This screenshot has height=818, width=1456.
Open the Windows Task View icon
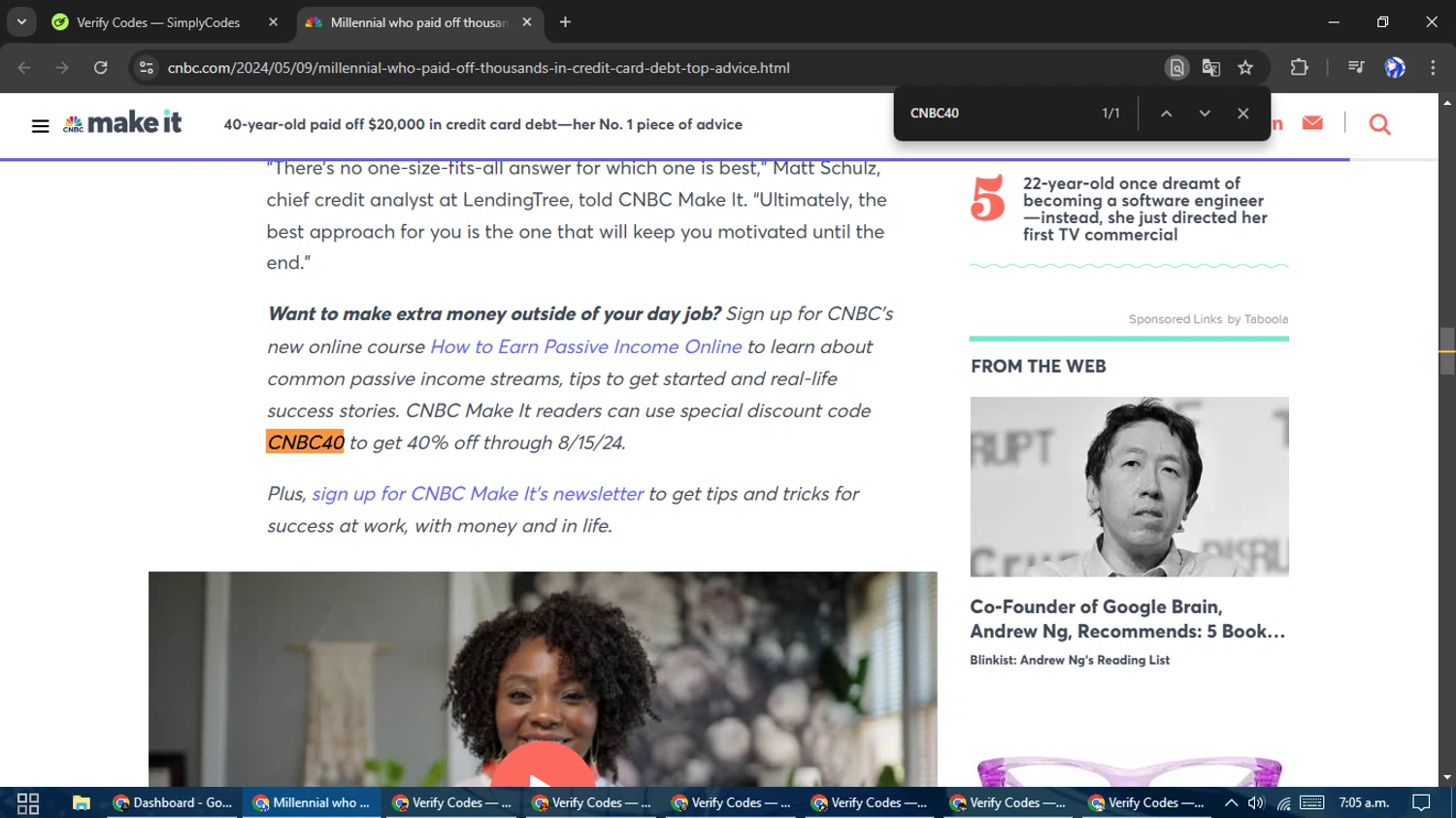28,803
